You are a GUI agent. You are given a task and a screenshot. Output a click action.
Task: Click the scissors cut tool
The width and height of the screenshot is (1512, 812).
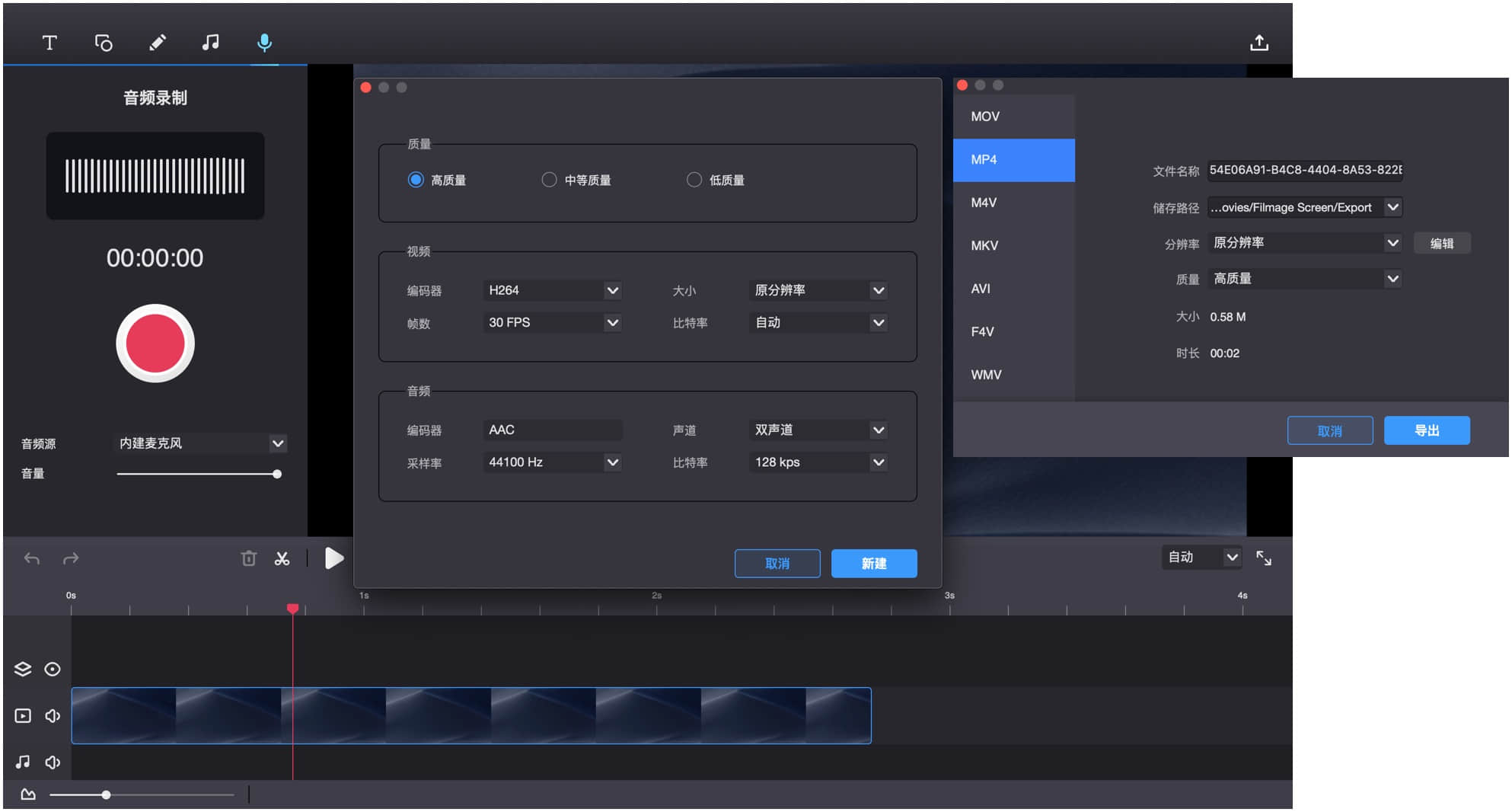pos(282,558)
